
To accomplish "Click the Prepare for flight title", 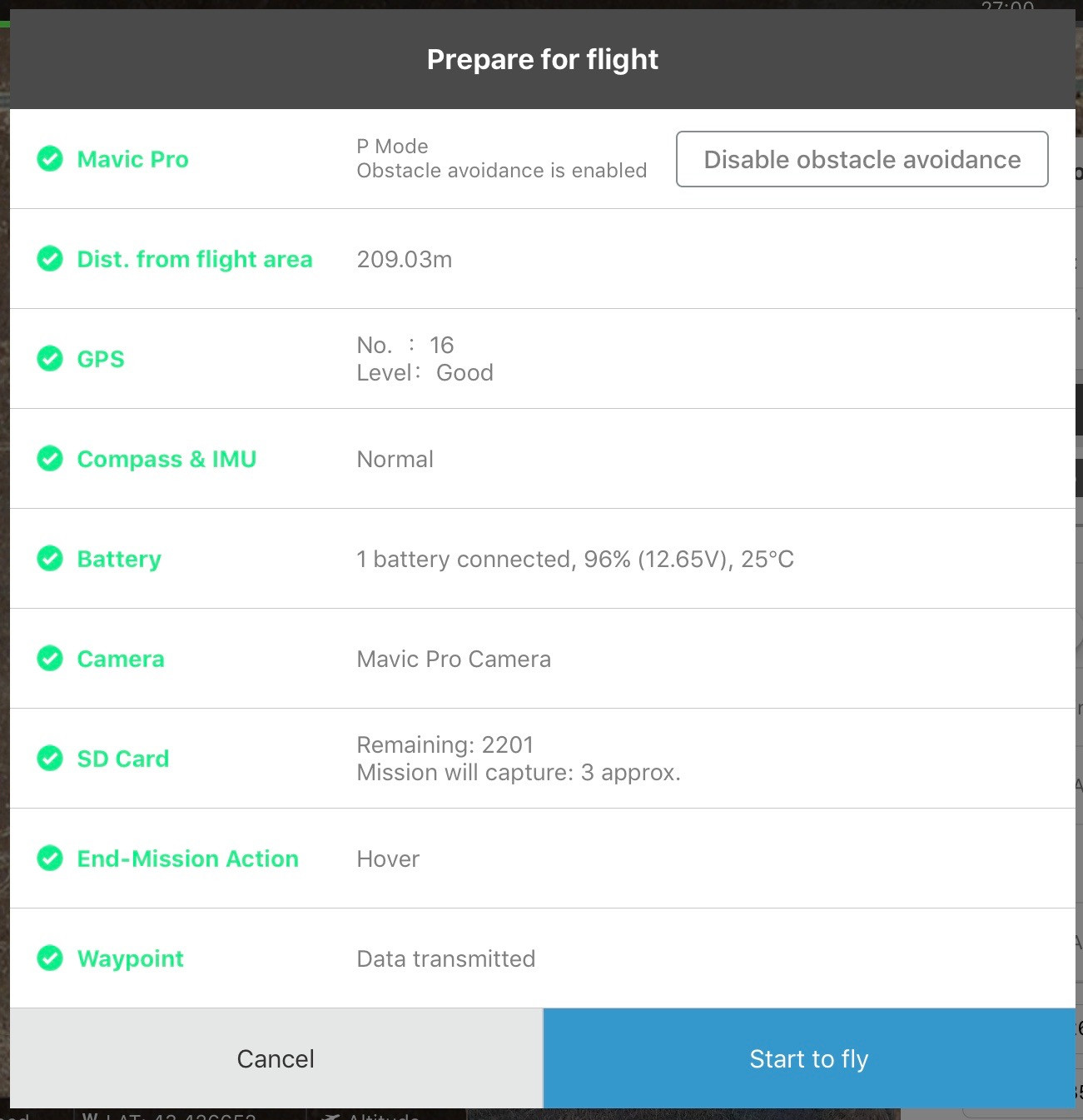I will (x=542, y=59).
